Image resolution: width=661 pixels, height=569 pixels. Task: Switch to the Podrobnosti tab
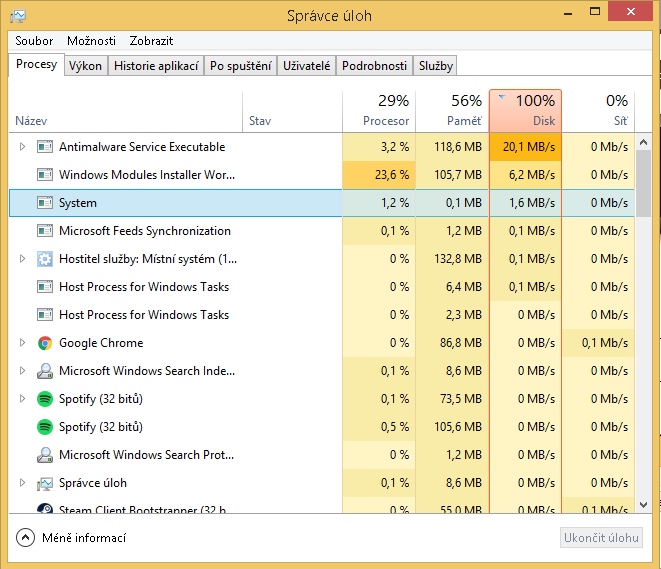[x=374, y=66]
